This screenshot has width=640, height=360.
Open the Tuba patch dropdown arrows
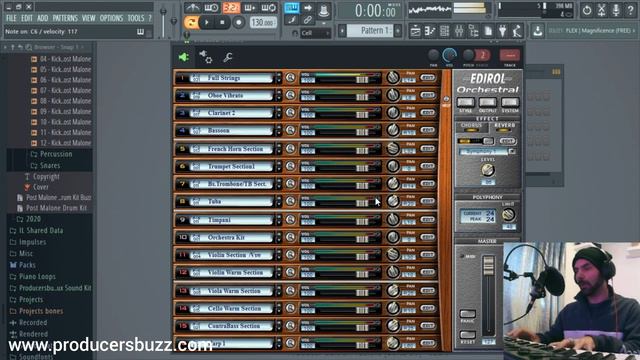coord(278,202)
